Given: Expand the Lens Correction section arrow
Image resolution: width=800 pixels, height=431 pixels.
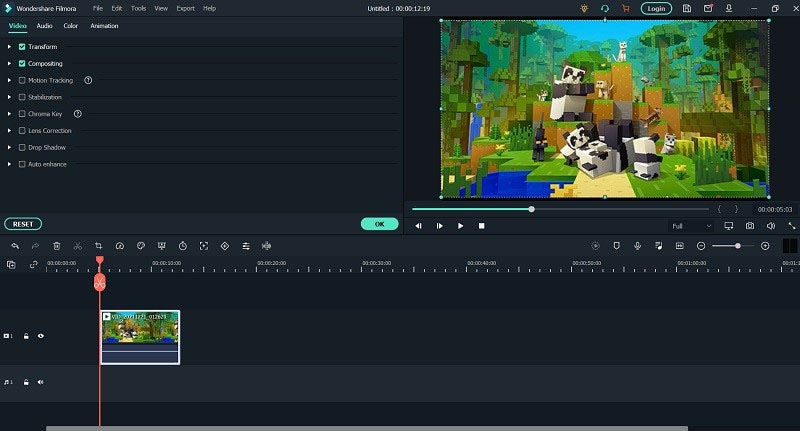Looking at the screenshot, I should (x=9, y=131).
